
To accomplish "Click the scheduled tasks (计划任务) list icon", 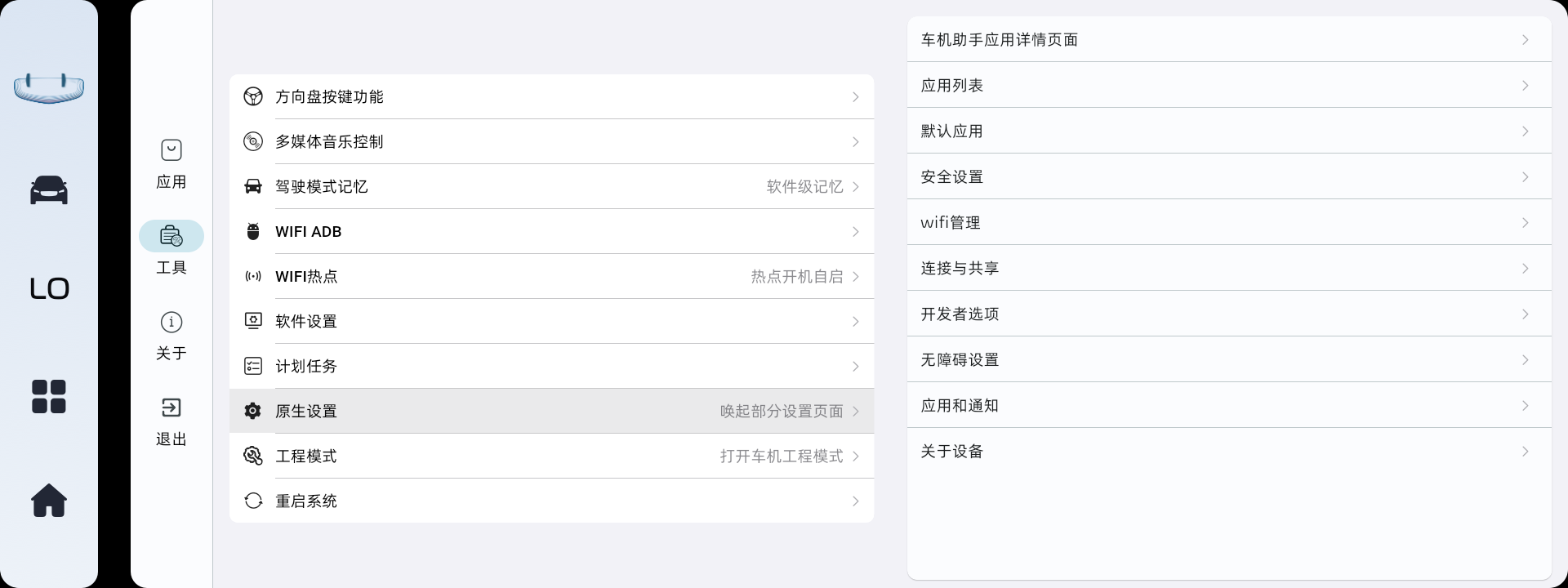I will [x=253, y=366].
